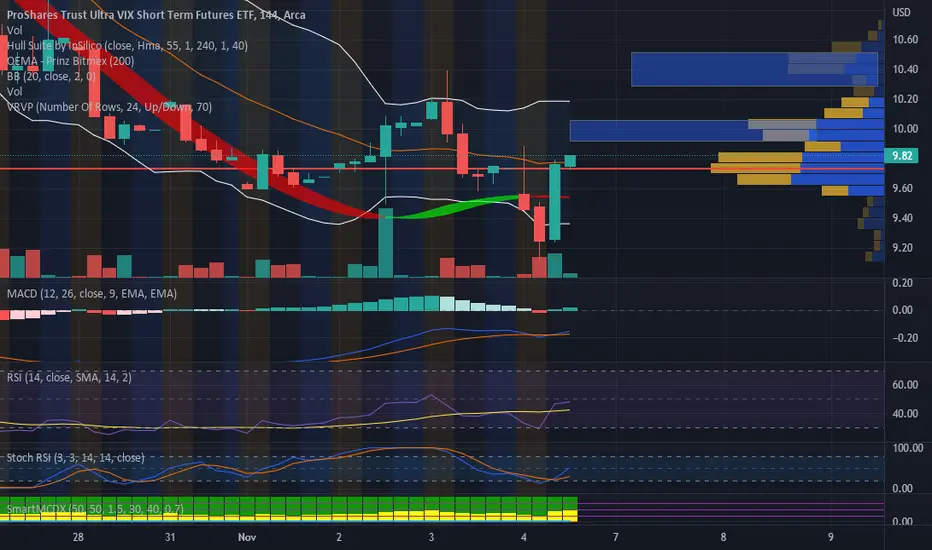The image size is (932, 550).
Task: Click the ProShares Trust Ultra VIX symbol title
Action: [x=156, y=14]
